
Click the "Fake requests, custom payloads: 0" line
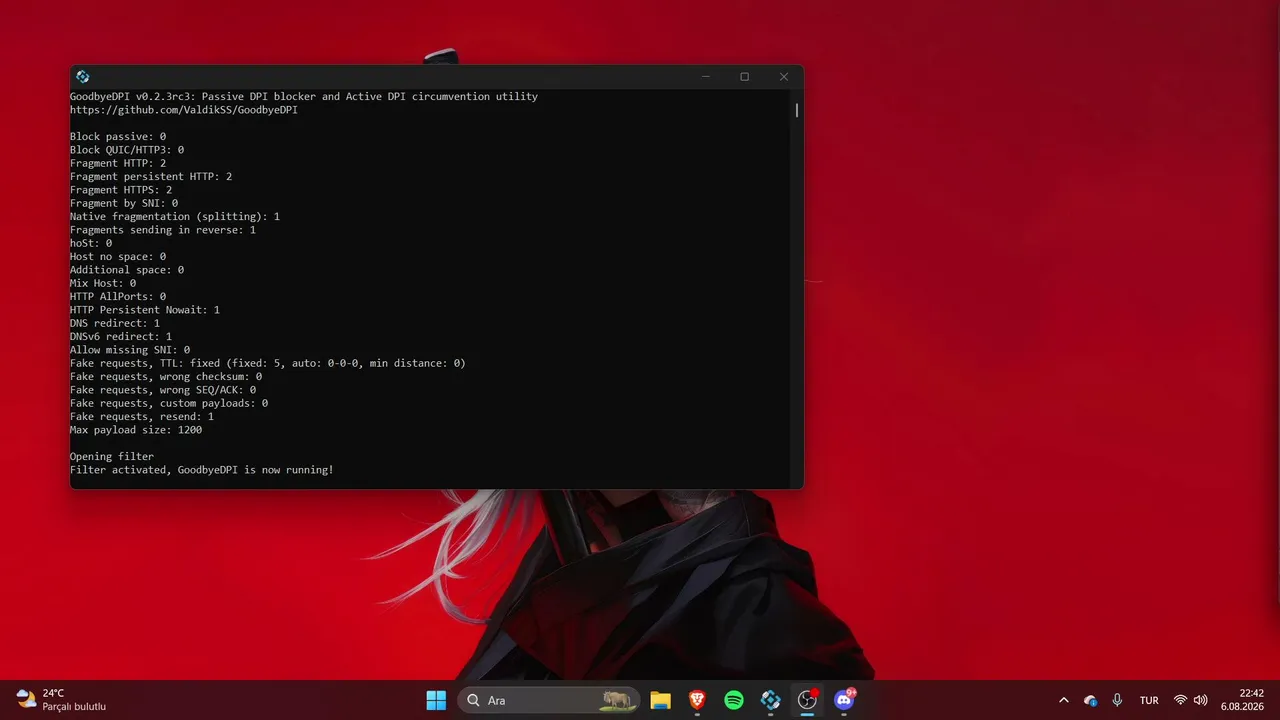pos(169,403)
